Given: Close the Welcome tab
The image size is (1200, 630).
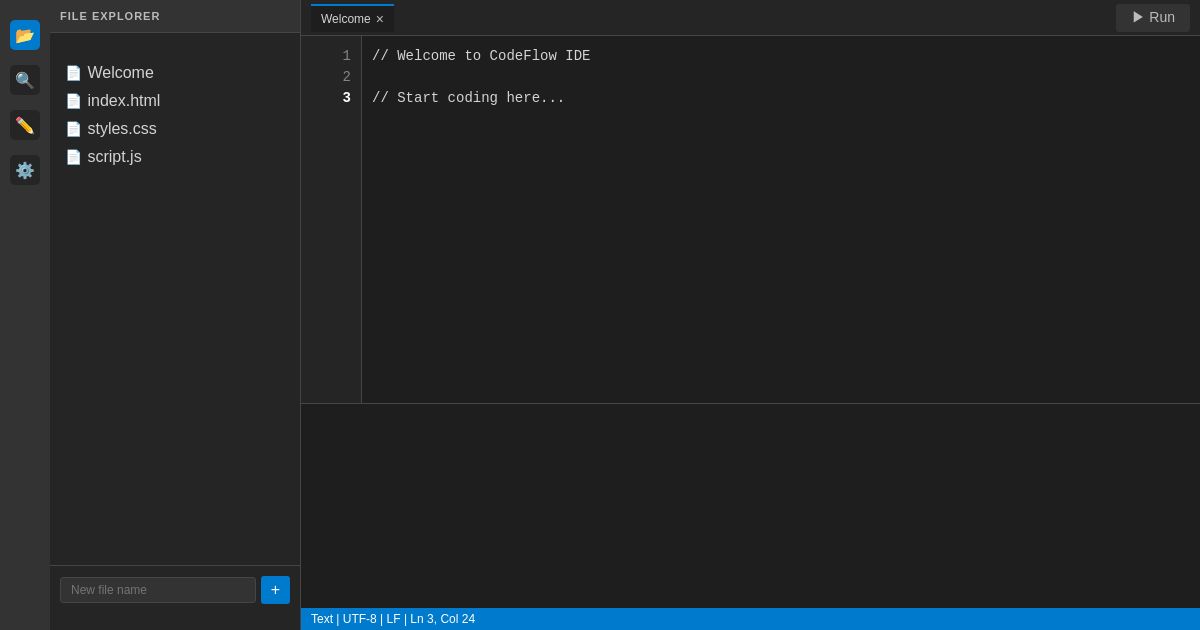Looking at the screenshot, I should tap(380, 19).
